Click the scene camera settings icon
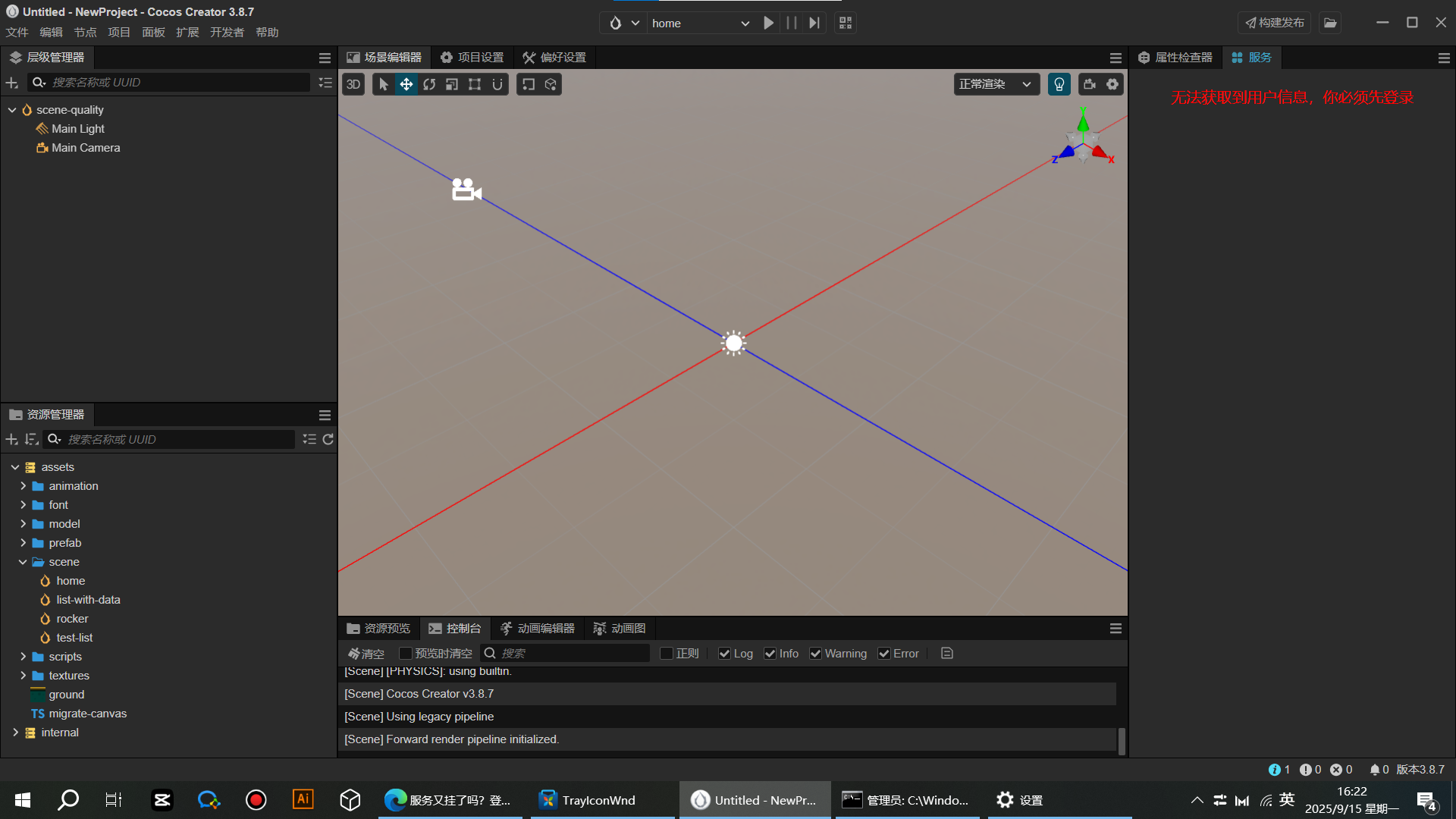This screenshot has height=819, width=1456. [x=1090, y=84]
